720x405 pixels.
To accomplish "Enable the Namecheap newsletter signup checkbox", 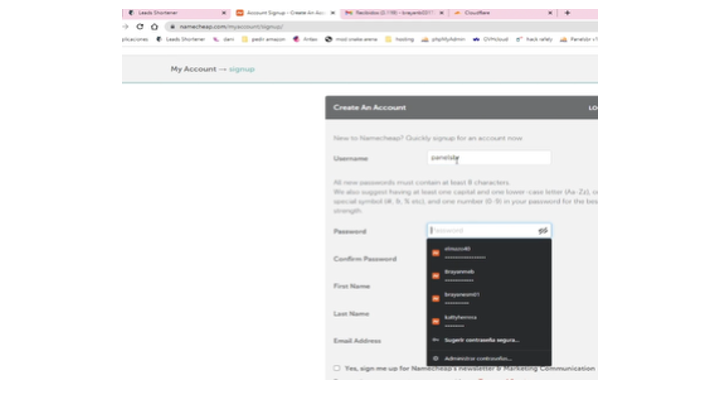I will (x=337, y=368).
